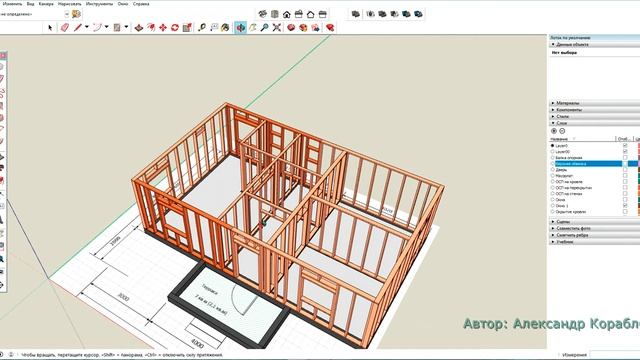The height and width of the screenshot is (360, 640).
Task: Open the Line tool dropdown arrow
Action: 87,27
